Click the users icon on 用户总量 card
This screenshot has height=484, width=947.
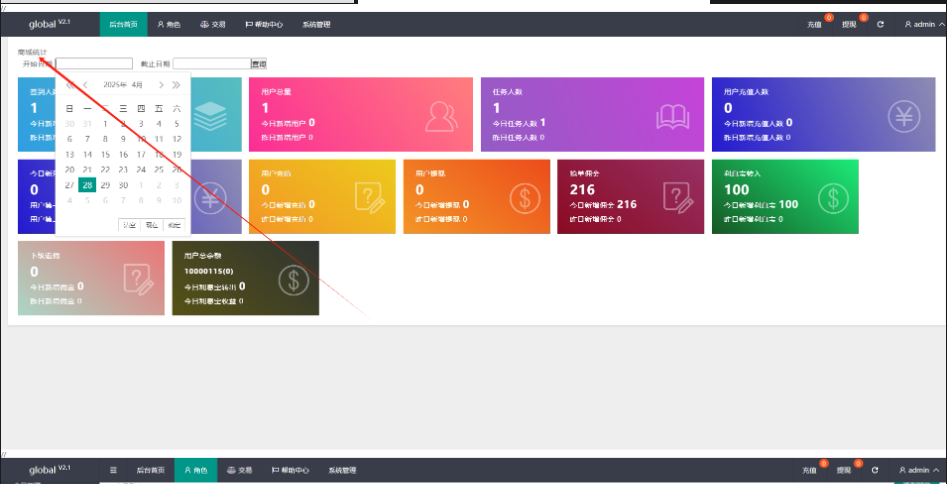point(441,116)
